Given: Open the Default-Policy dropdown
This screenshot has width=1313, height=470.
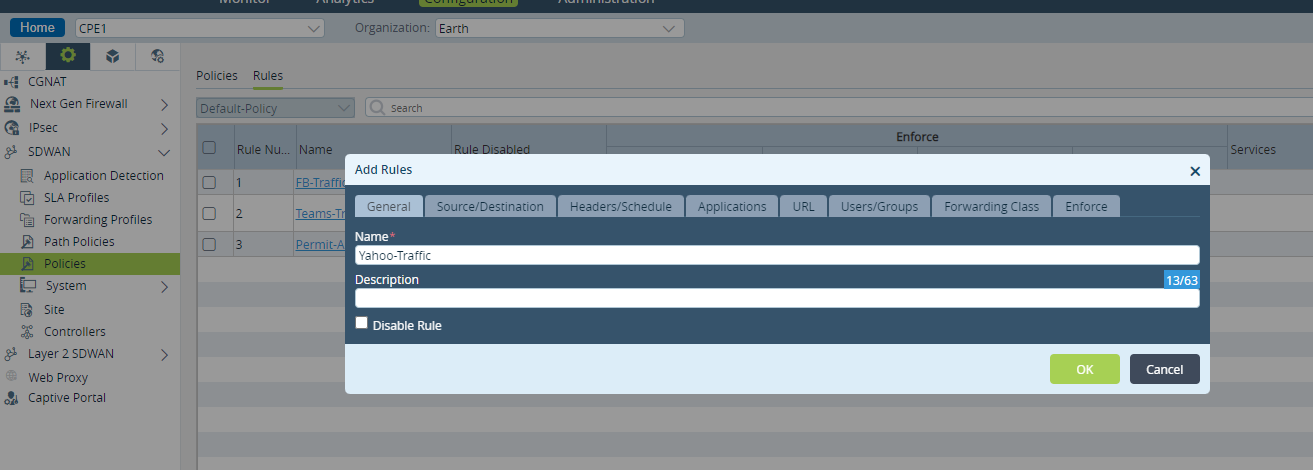Looking at the screenshot, I should 276,108.
